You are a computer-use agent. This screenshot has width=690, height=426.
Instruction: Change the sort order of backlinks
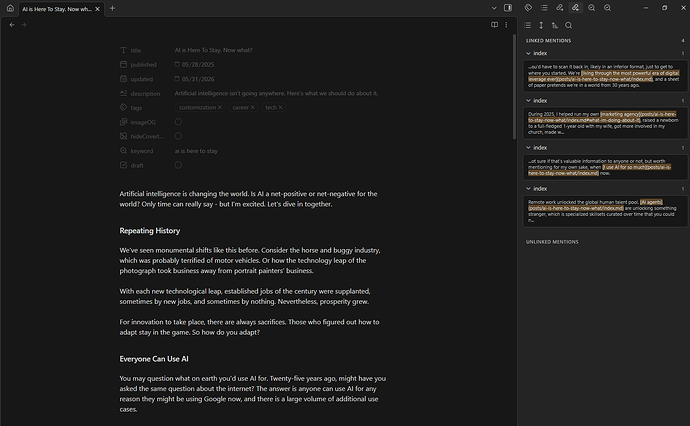pyautogui.click(x=555, y=26)
